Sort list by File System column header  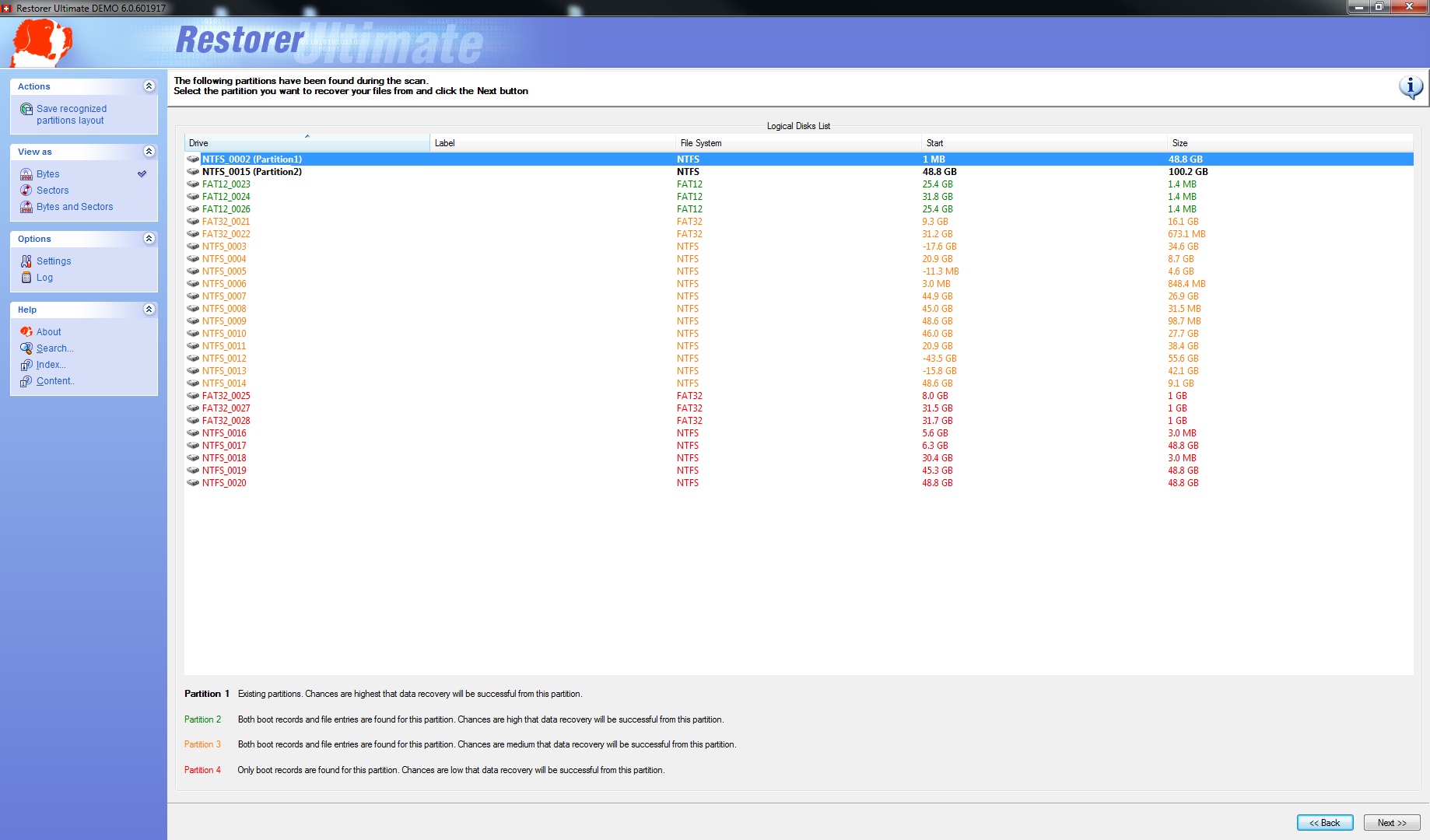(798, 143)
